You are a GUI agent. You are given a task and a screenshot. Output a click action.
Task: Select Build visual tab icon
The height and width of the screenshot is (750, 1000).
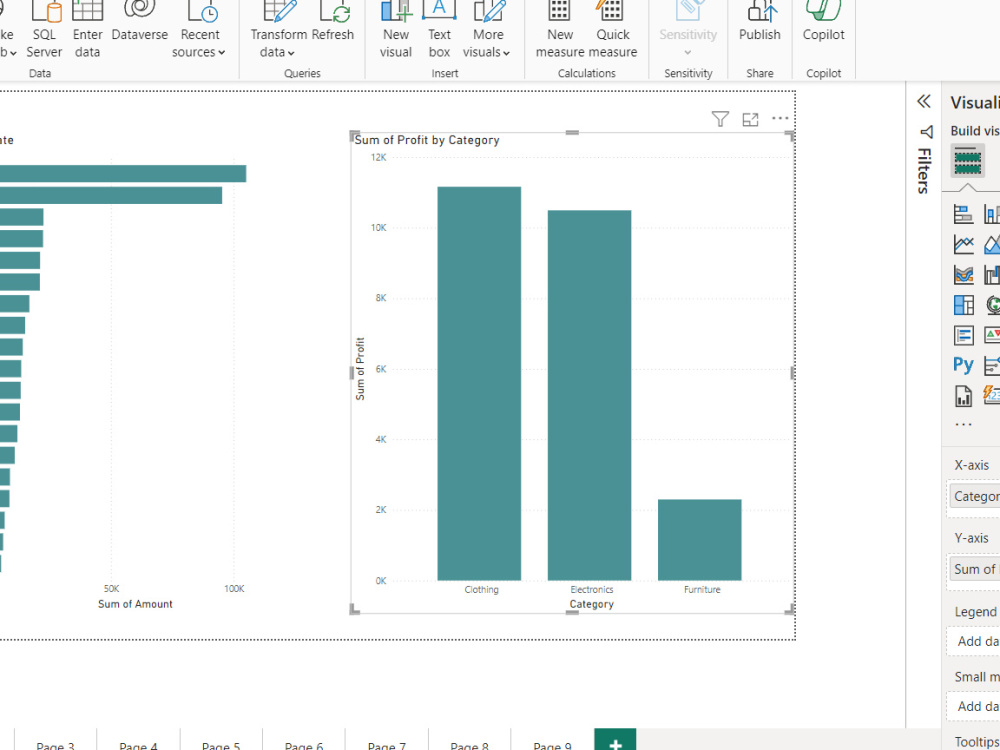click(x=967, y=160)
